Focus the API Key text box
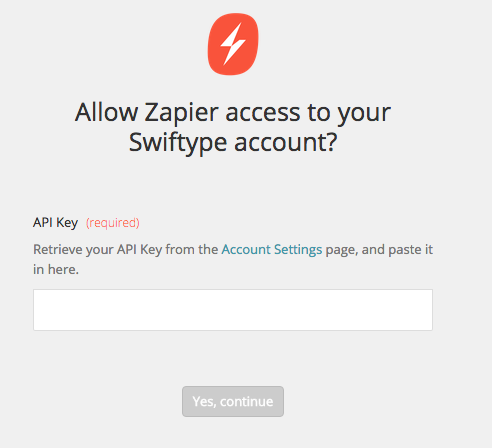492x448 pixels. tap(233, 310)
